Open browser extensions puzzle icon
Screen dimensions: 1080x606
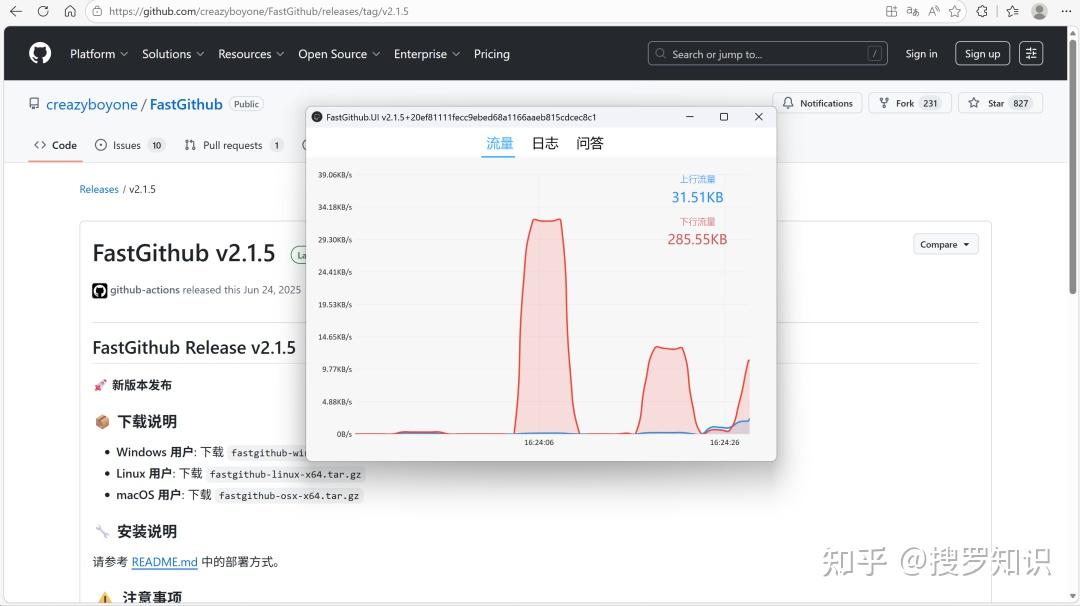[x=982, y=11]
